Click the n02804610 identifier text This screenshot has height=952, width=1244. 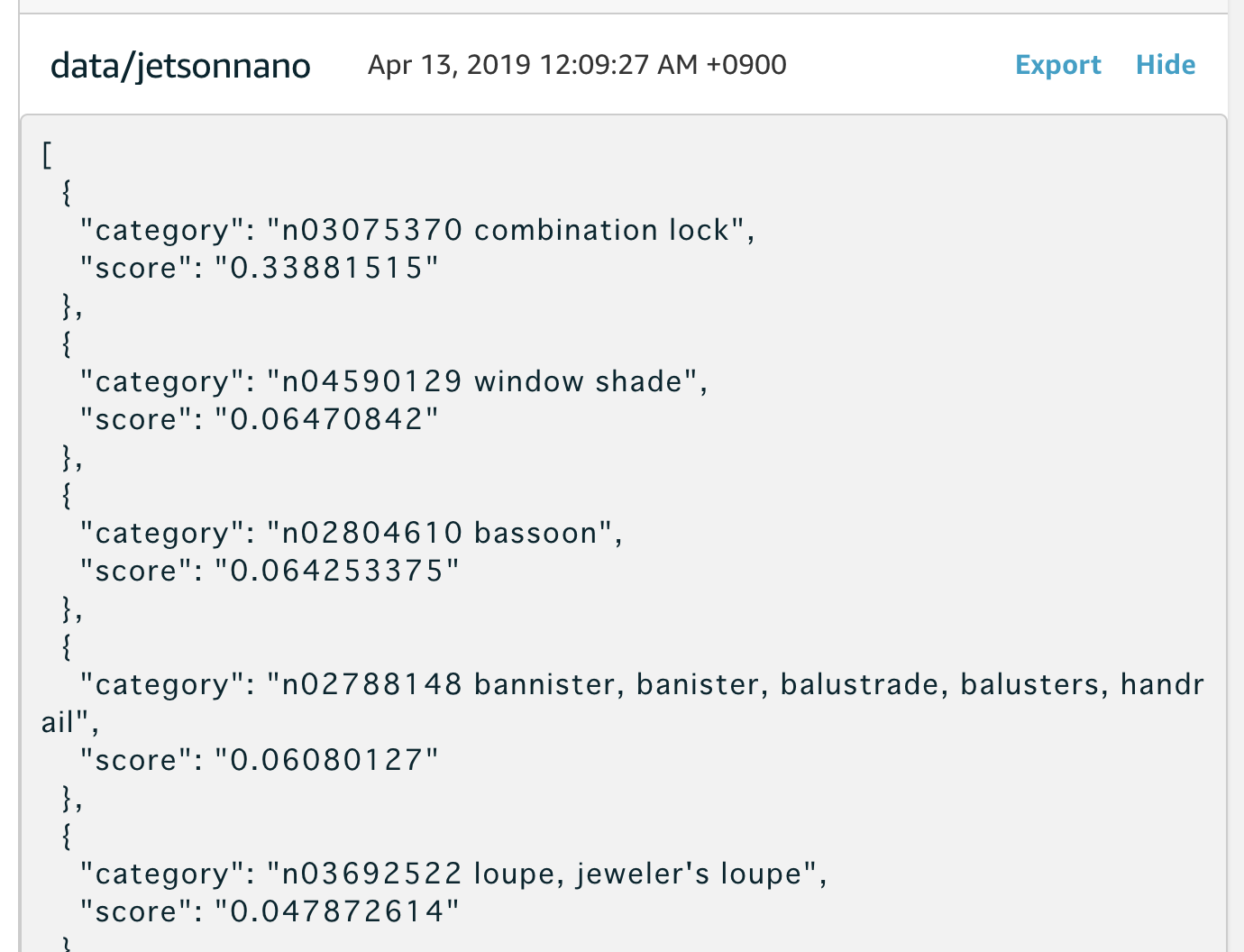pos(372,534)
